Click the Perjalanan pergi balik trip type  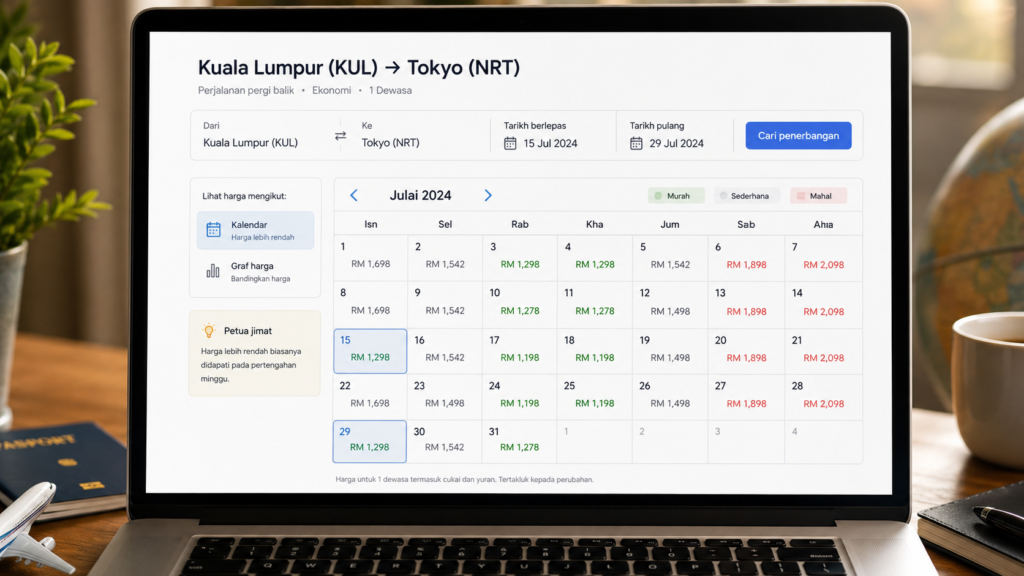click(x=246, y=90)
